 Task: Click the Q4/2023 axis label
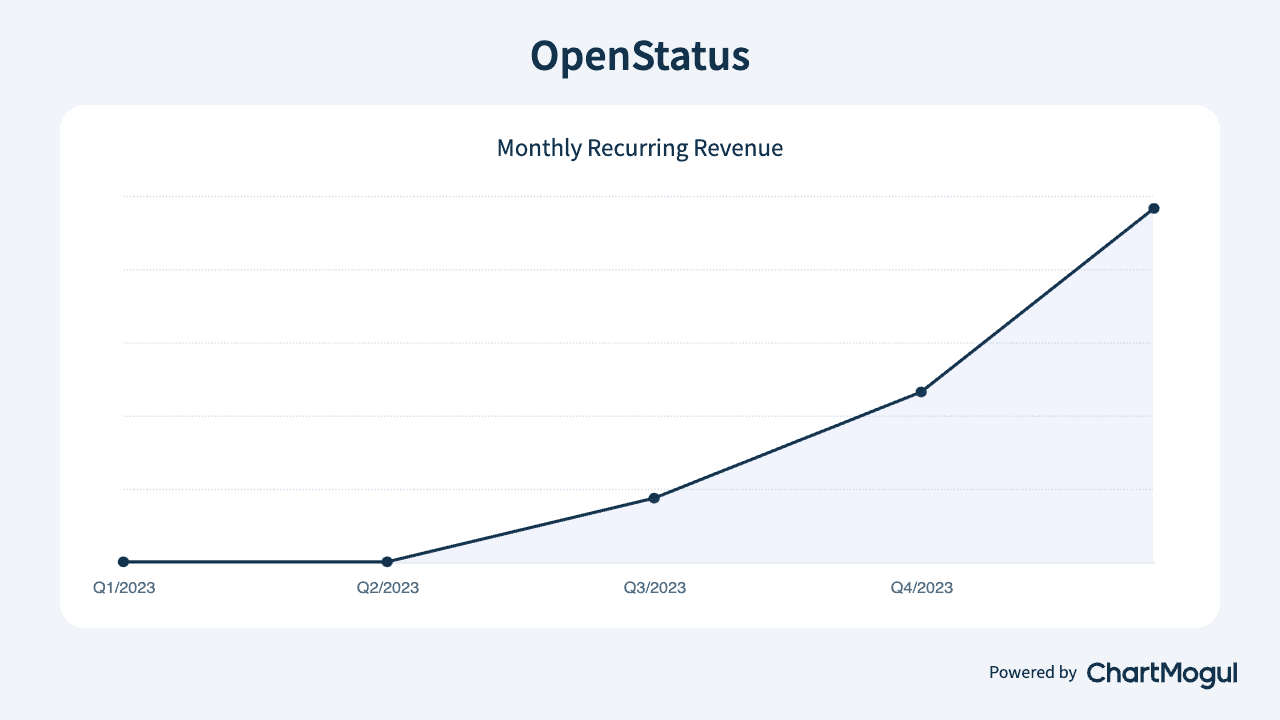pyautogui.click(x=920, y=588)
